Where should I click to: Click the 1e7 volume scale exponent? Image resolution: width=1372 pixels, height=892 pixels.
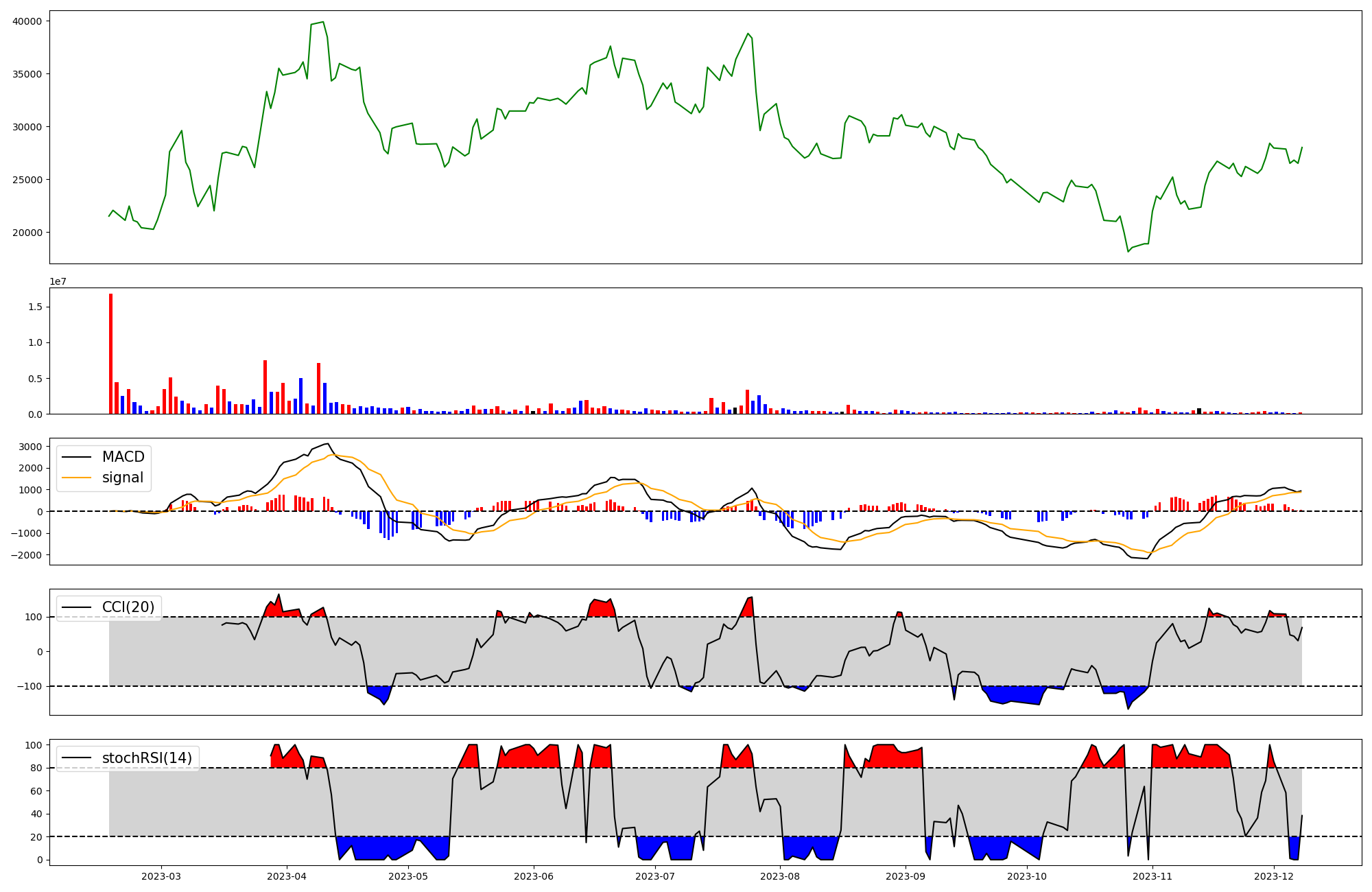coord(58,282)
